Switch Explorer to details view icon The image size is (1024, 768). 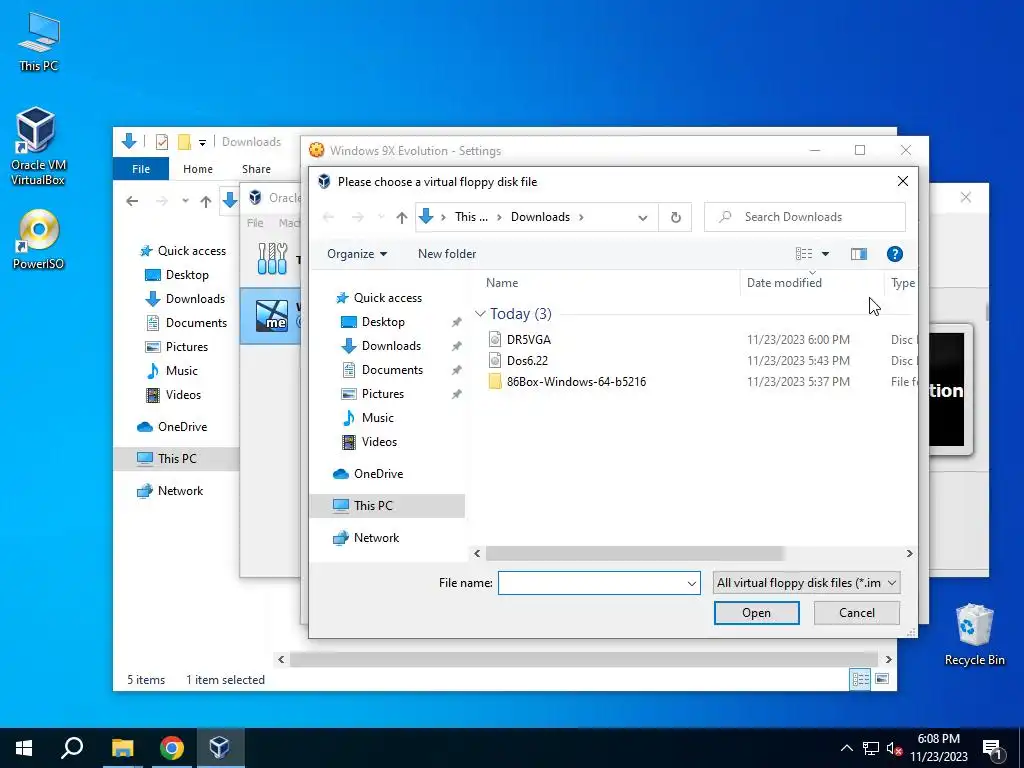pos(860,679)
